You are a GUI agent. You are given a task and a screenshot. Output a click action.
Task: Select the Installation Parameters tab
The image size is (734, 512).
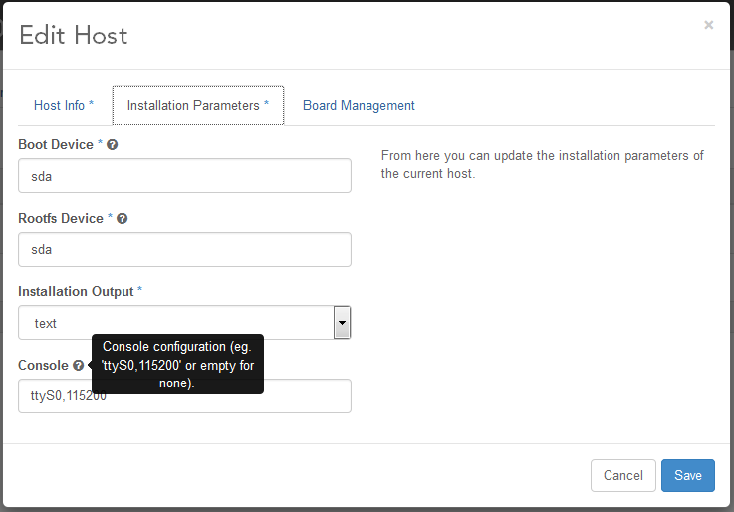(198, 105)
